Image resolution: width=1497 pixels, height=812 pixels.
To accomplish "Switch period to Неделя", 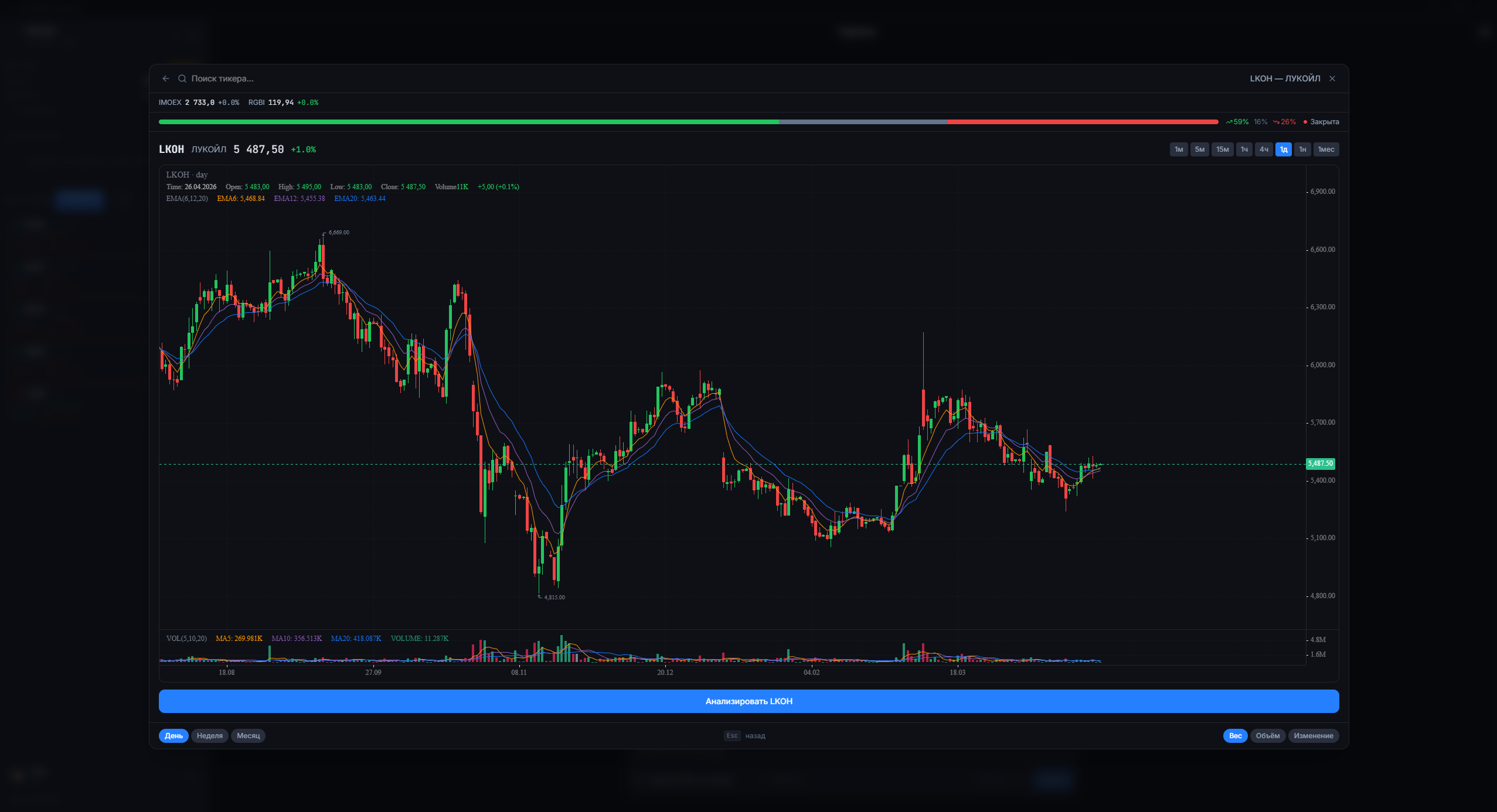I will point(210,736).
